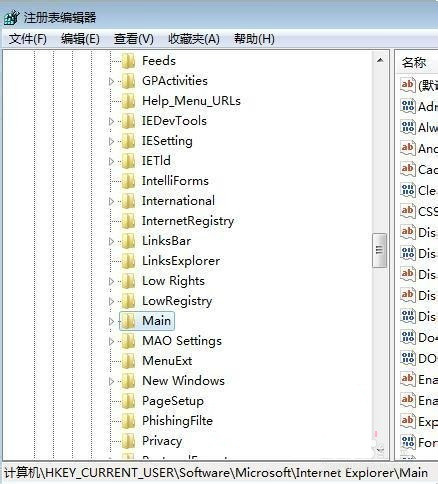The height and width of the screenshot is (484, 438).
Task: Click the Registry Editor title bar icon
Action: tap(11, 17)
